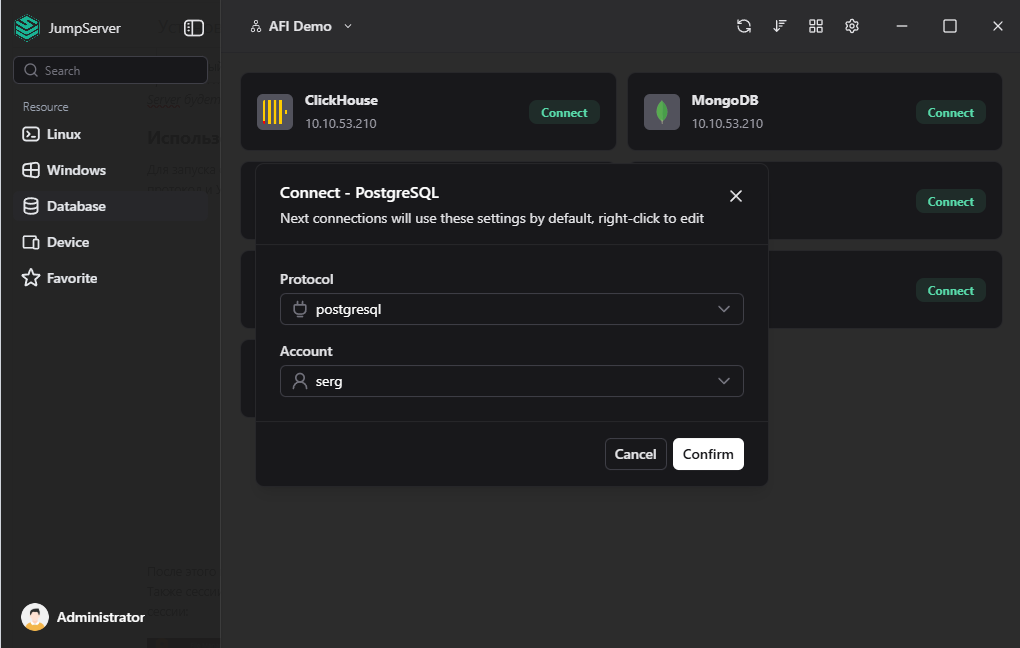Expand the Protocol dropdown showing postgresql

[x=511, y=309]
